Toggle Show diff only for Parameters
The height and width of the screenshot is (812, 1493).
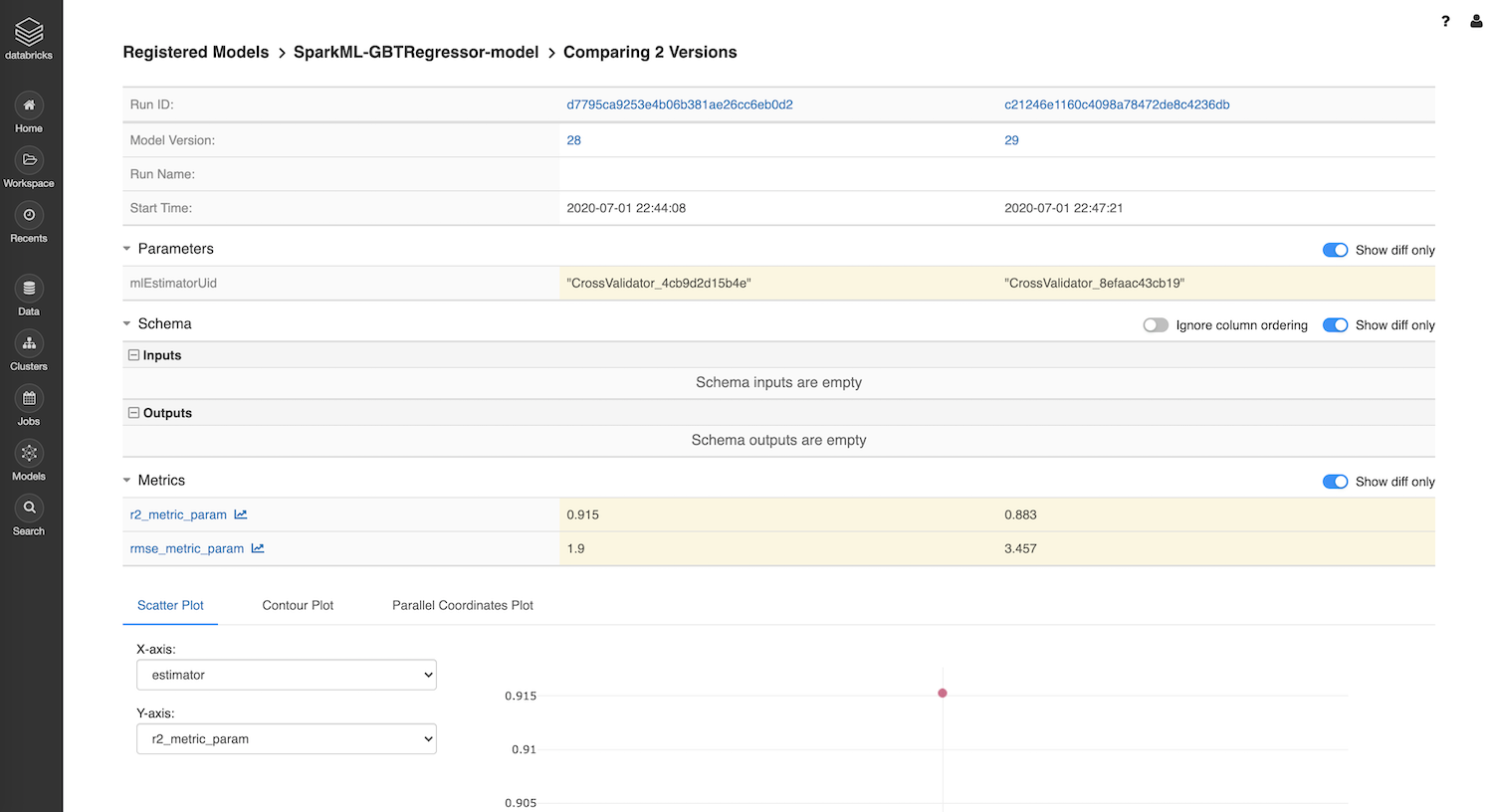1335,250
